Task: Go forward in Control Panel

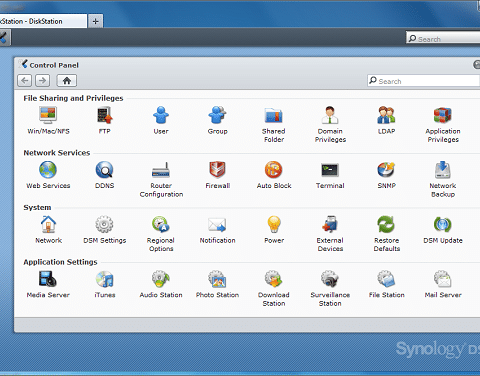Action: (x=42, y=80)
